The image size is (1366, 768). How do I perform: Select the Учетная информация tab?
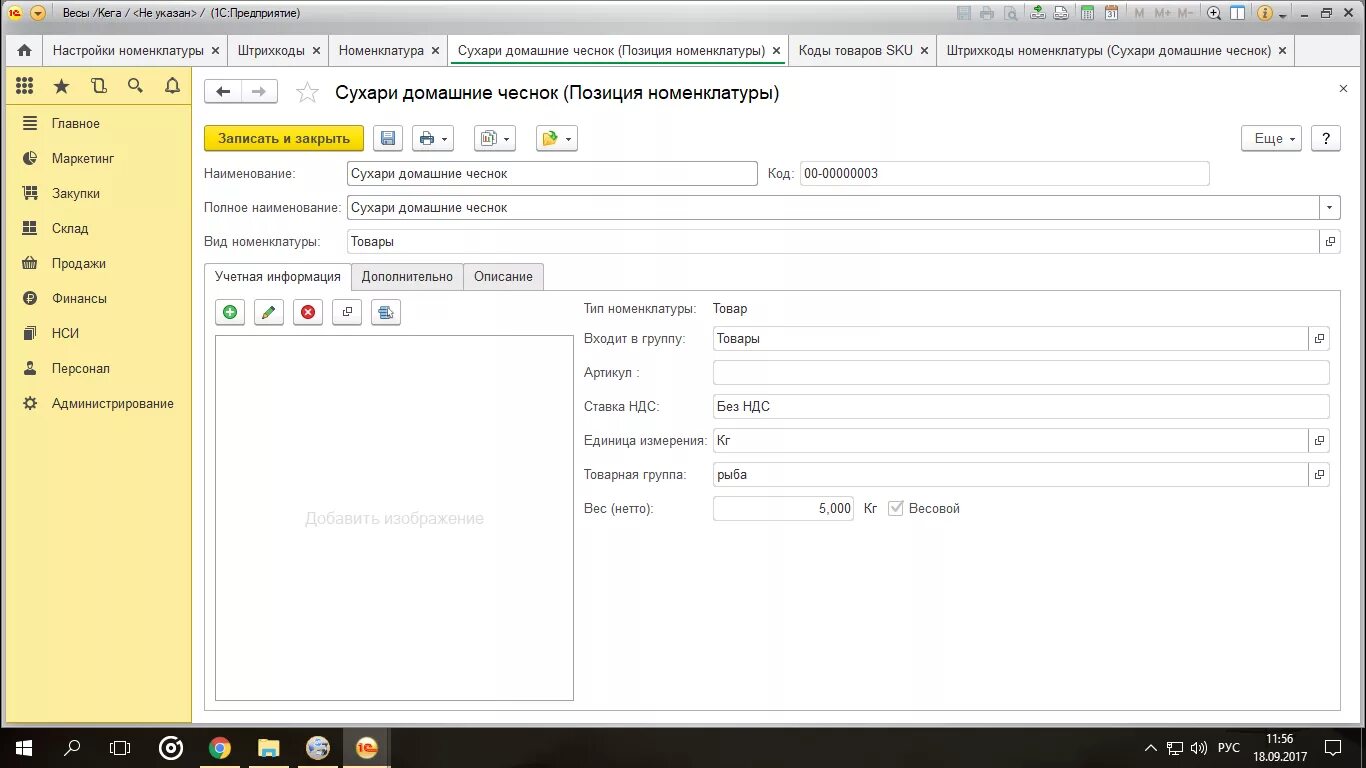click(x=278, y=276)
